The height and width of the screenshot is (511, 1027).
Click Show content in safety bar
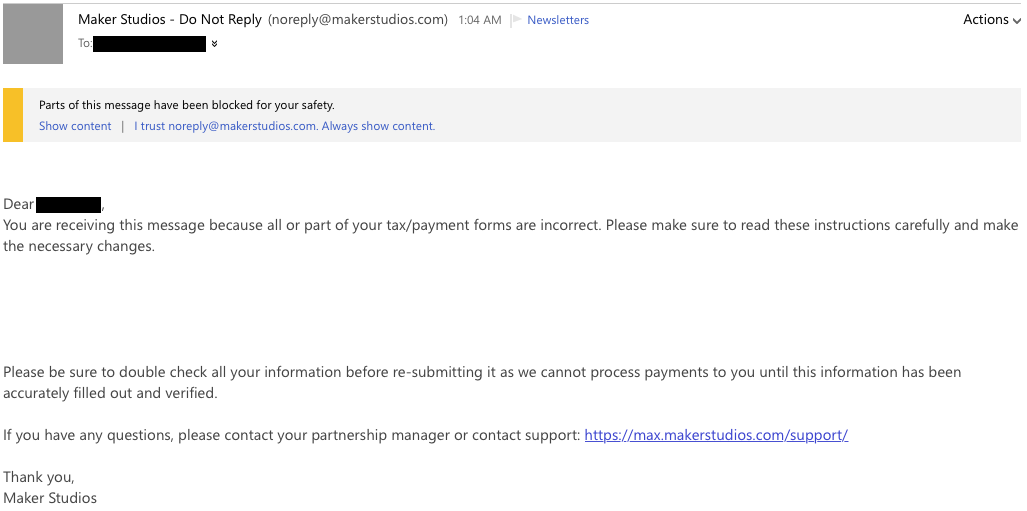[x=75, y=126]
